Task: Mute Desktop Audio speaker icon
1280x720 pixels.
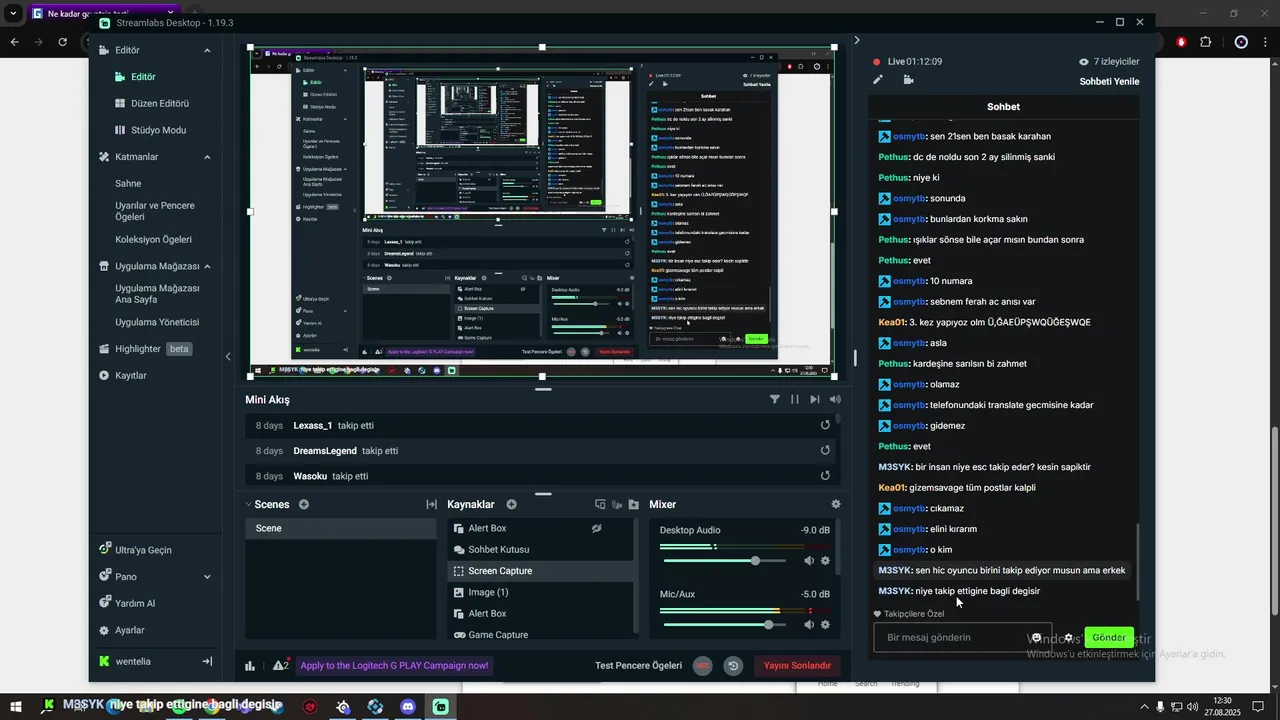Action: point(809,561)
